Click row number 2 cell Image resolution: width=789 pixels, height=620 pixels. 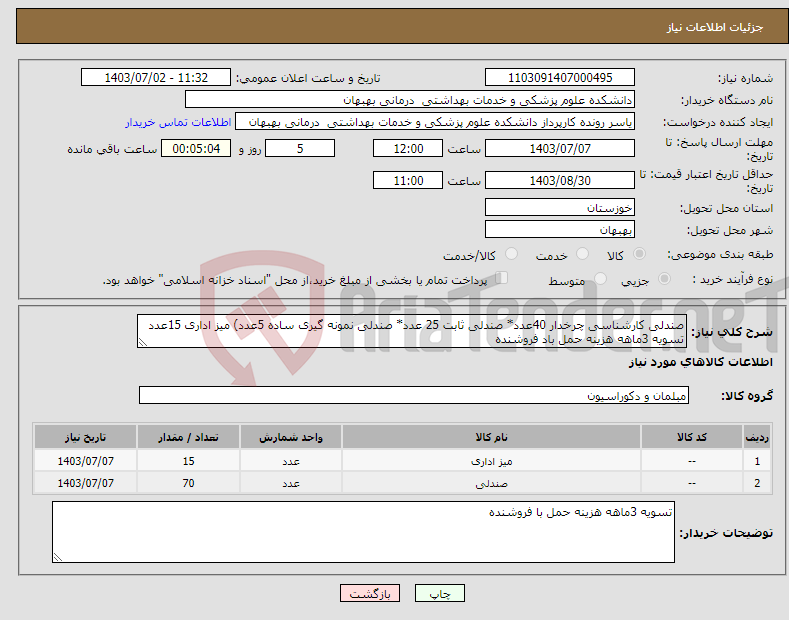coord(757,483)
